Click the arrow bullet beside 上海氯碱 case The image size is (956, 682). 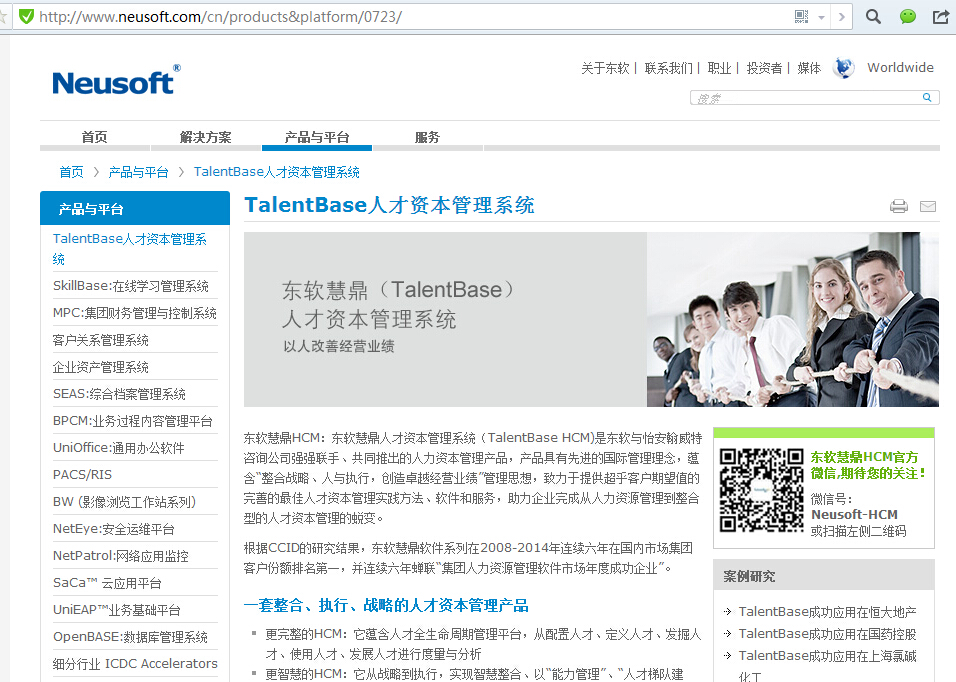tap(727, 656)
